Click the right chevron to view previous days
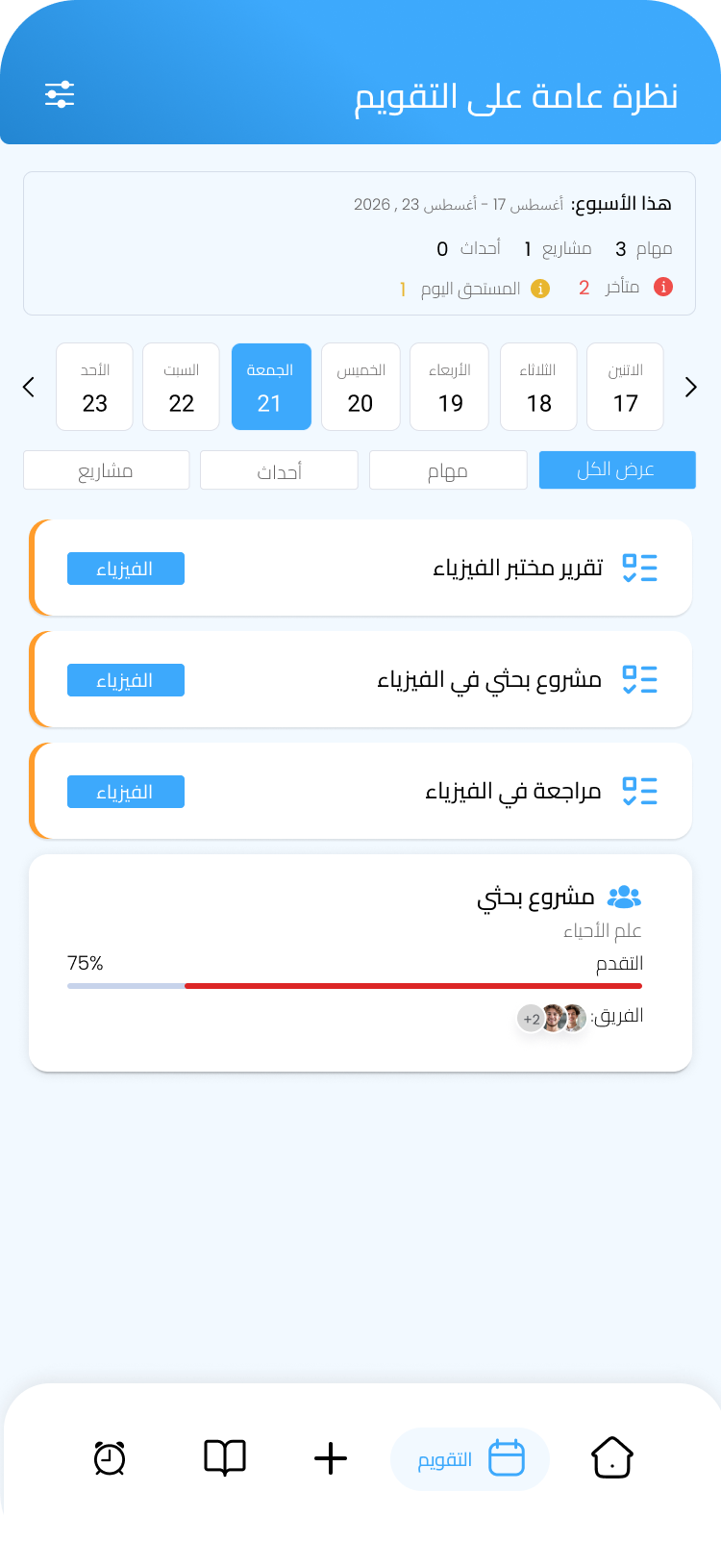 coord(690,387)
